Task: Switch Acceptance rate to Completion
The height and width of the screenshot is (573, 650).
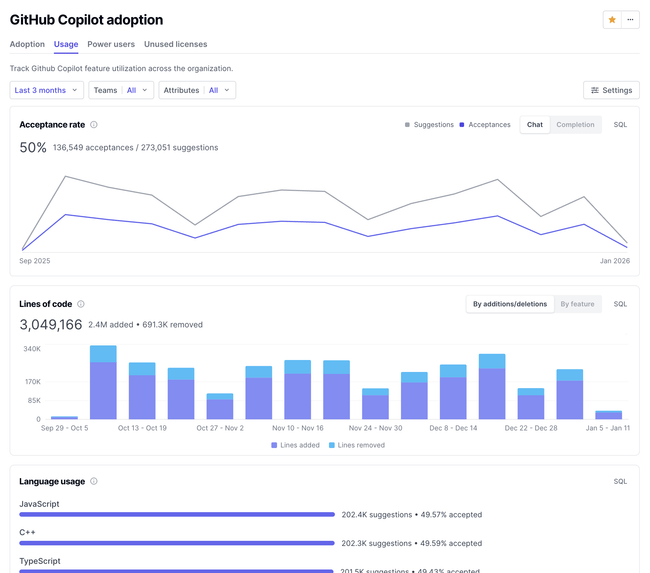Action: coord(575,124)
